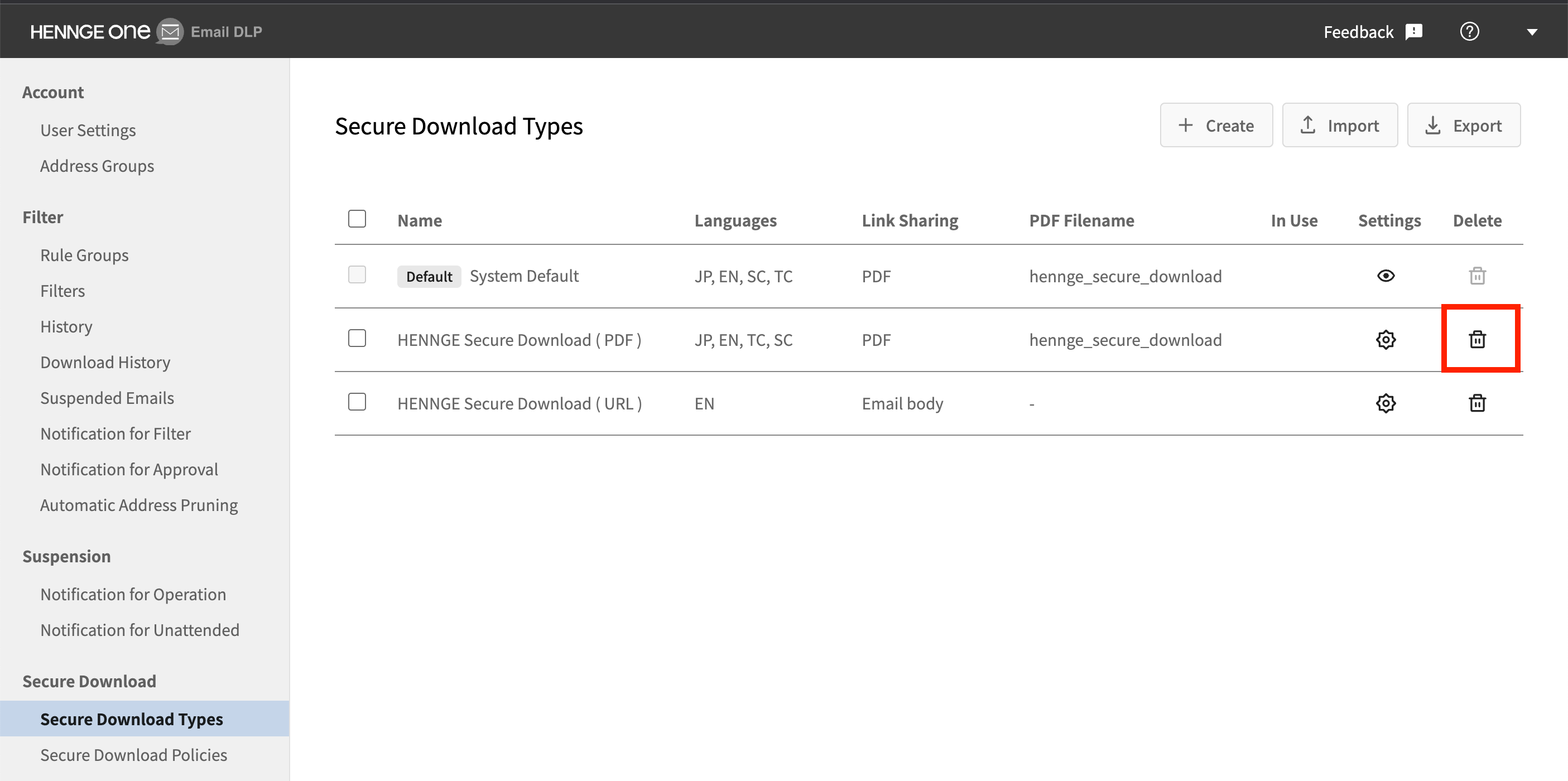Open Notification for Approval
Image resolution: width=1568 pixels, height=781 pixels.
point(129,469)
